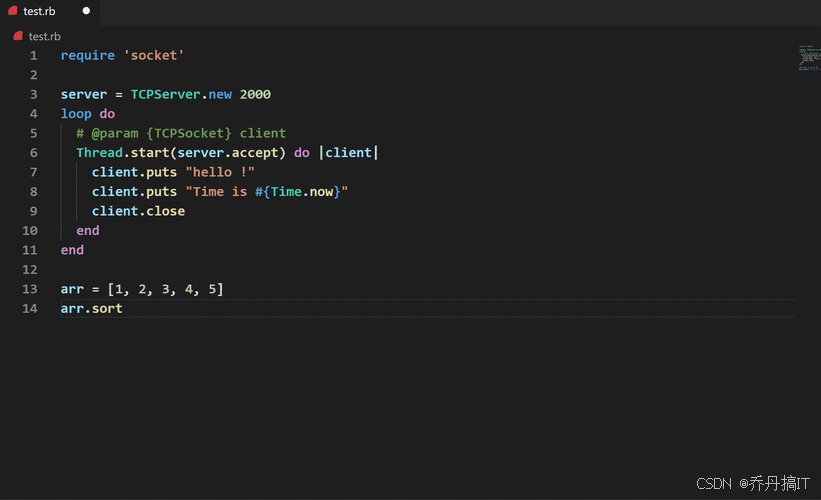Click the '@param' comment tag on line 5
821x500 pixels.
point(115,133)
